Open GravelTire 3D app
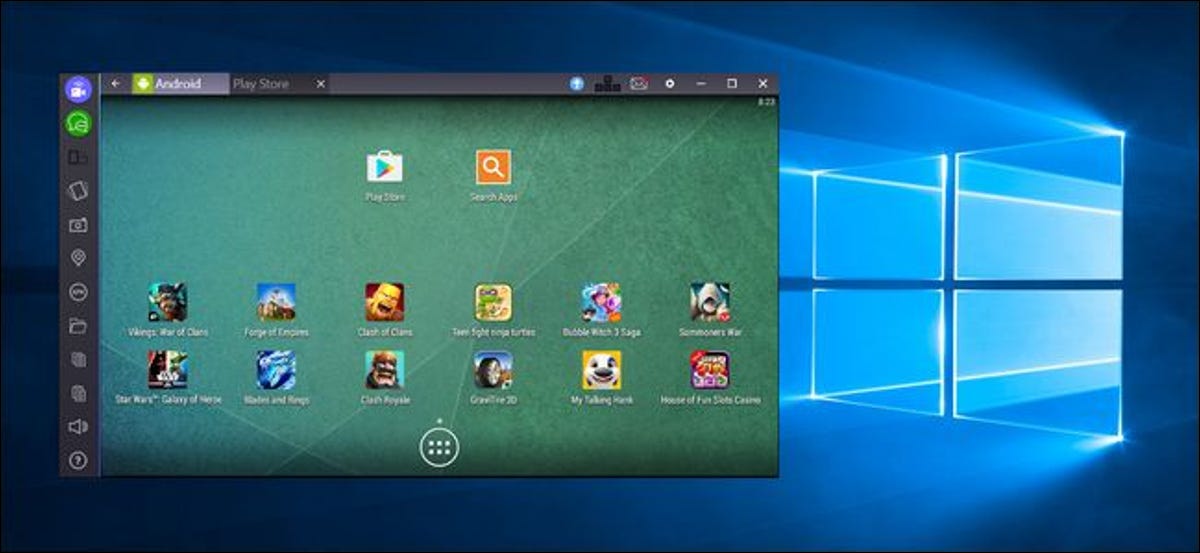The height and width of the screenshot is (553, 1200). tap(493, 369)
